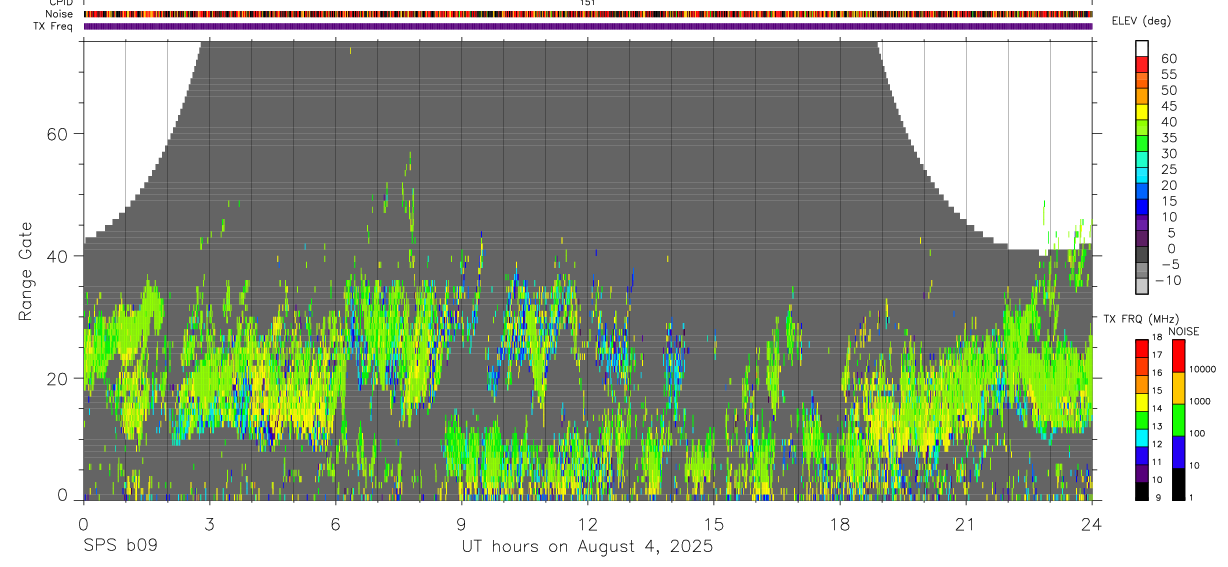
Task: Click the white swatch atop the ELEV colorbar
Action: (x=1142, y=49)
